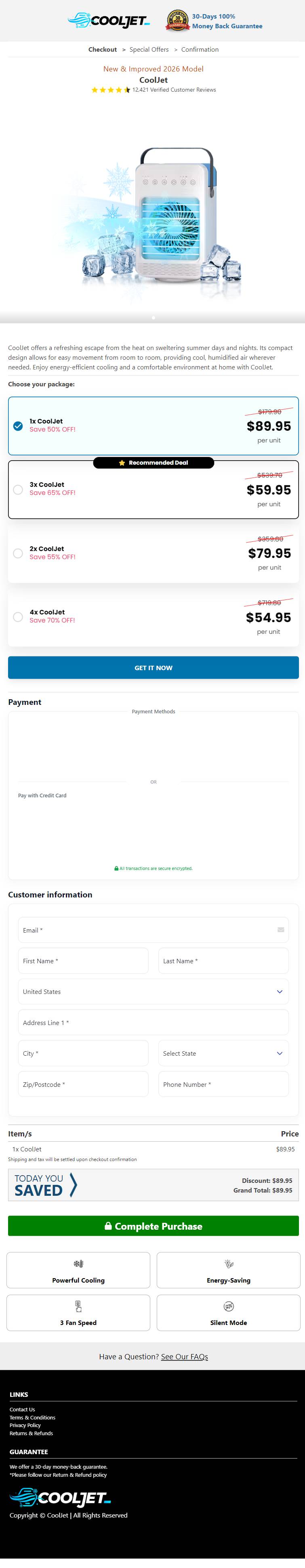Click the money back guarantee badge

click(177, 21)
